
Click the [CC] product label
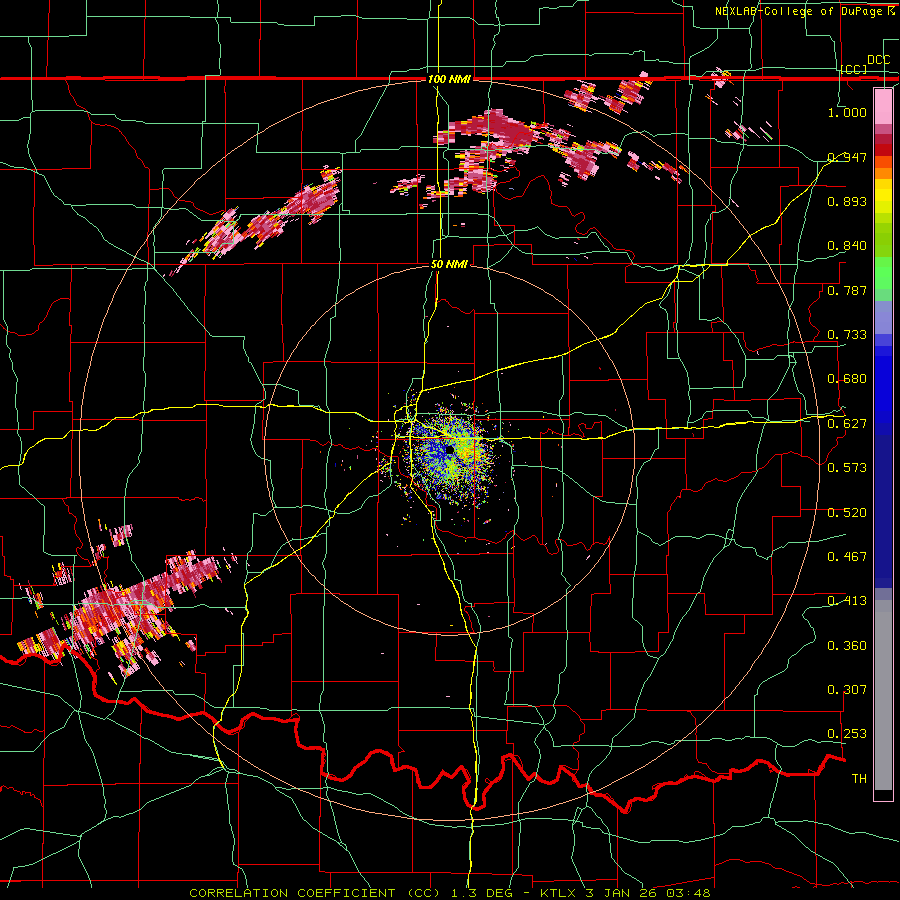[853, 69]
